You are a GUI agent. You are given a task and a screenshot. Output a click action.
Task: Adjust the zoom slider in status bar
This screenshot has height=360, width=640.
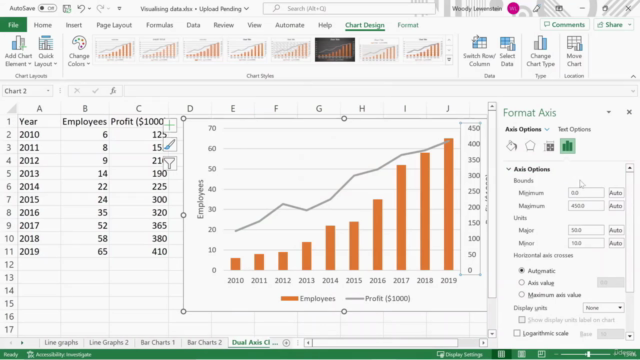tap(588, 354)
